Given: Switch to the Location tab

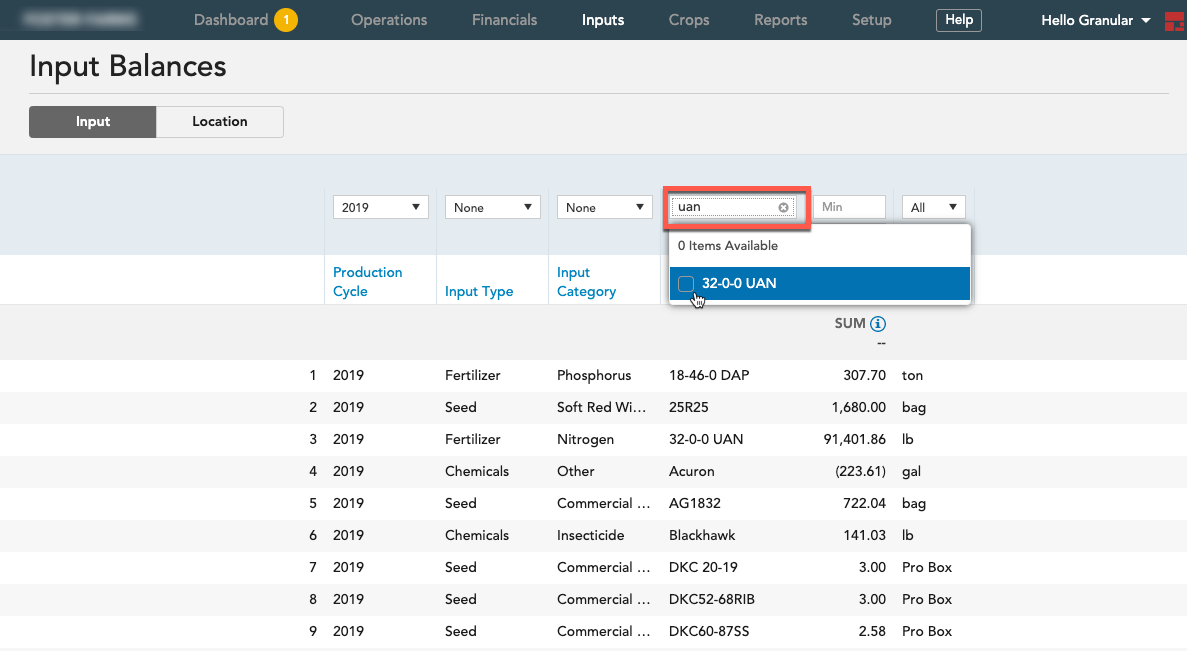Looking at the screenshot, I should point(220,122).
